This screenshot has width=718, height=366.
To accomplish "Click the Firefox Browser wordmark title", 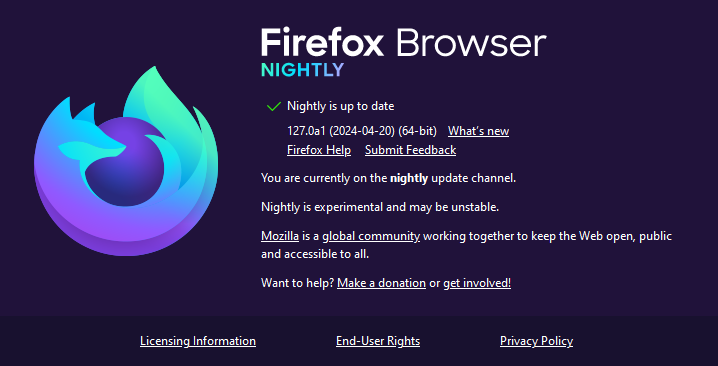I will (403, 43).
